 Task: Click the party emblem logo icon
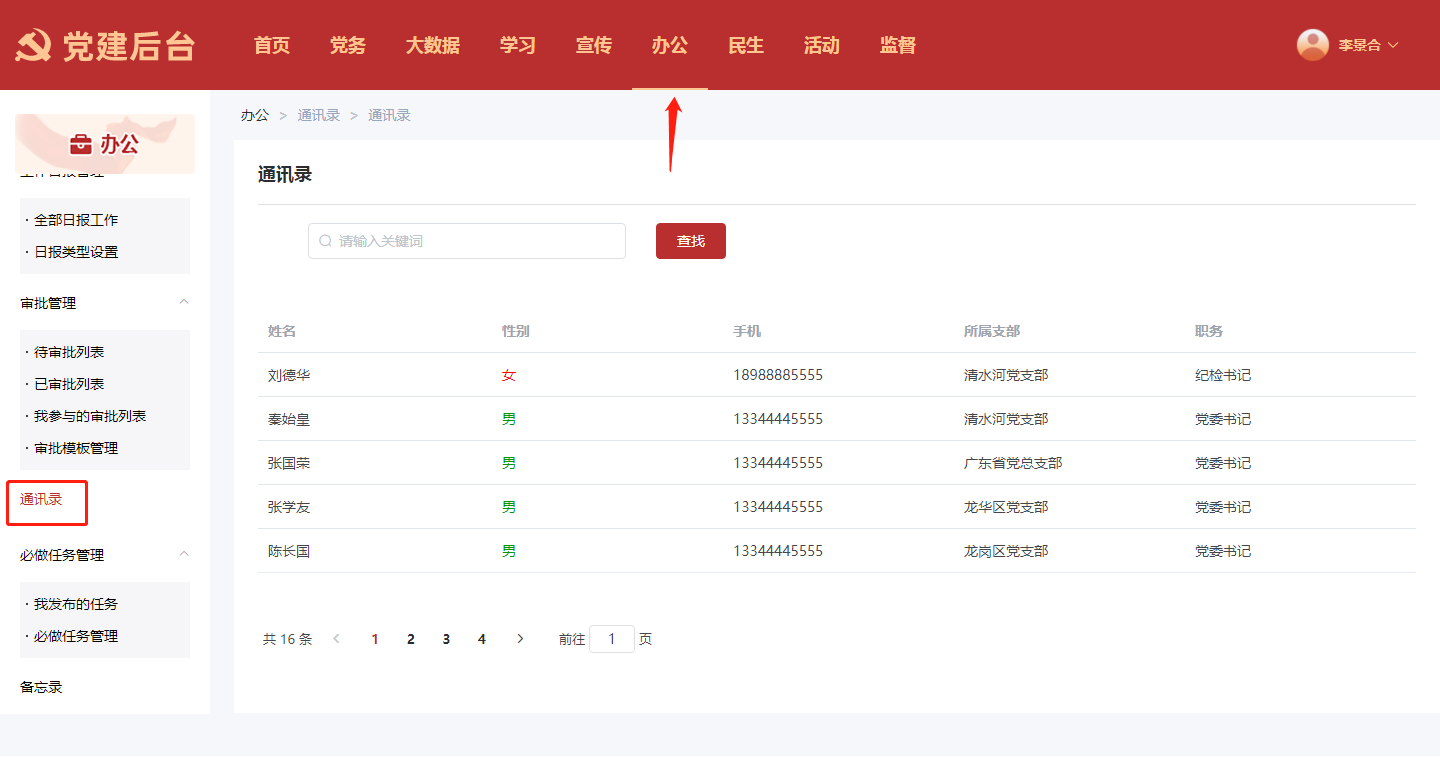point(34,46)
